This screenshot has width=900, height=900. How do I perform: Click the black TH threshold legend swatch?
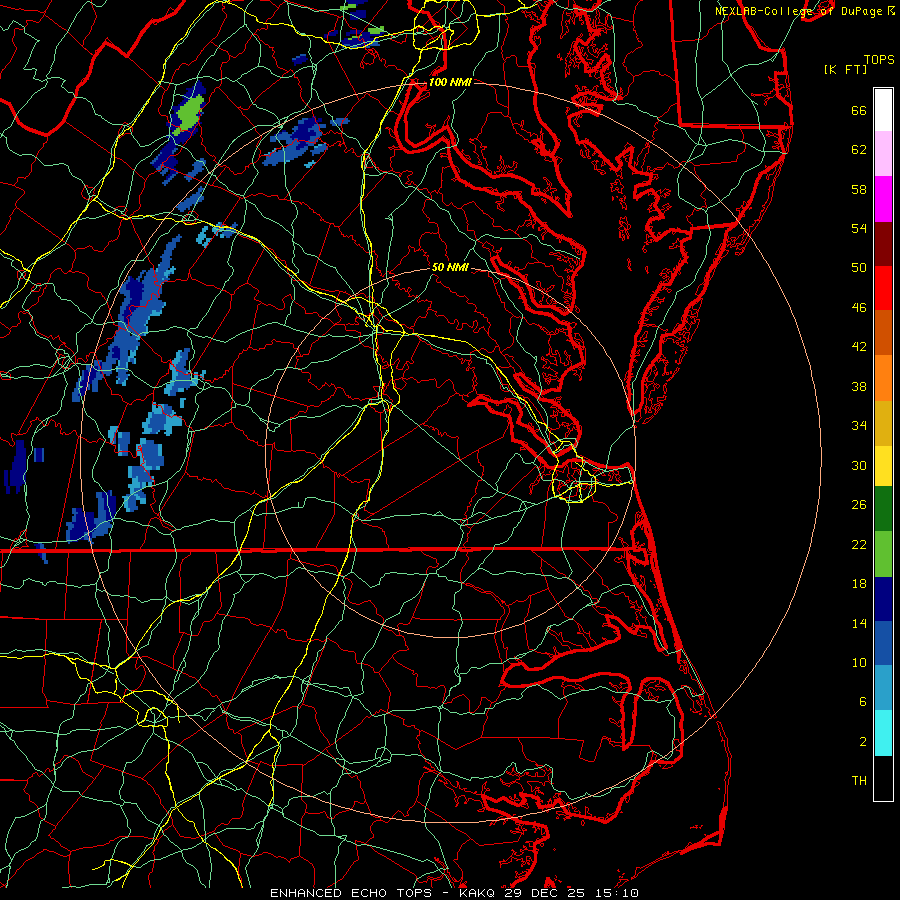(x=883, y=778)
